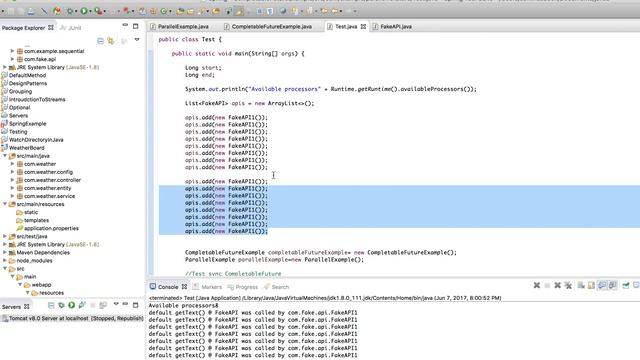Select the WeatherBoard project
This screenshot has height=360, width=640.
click(x=27, y=148)
